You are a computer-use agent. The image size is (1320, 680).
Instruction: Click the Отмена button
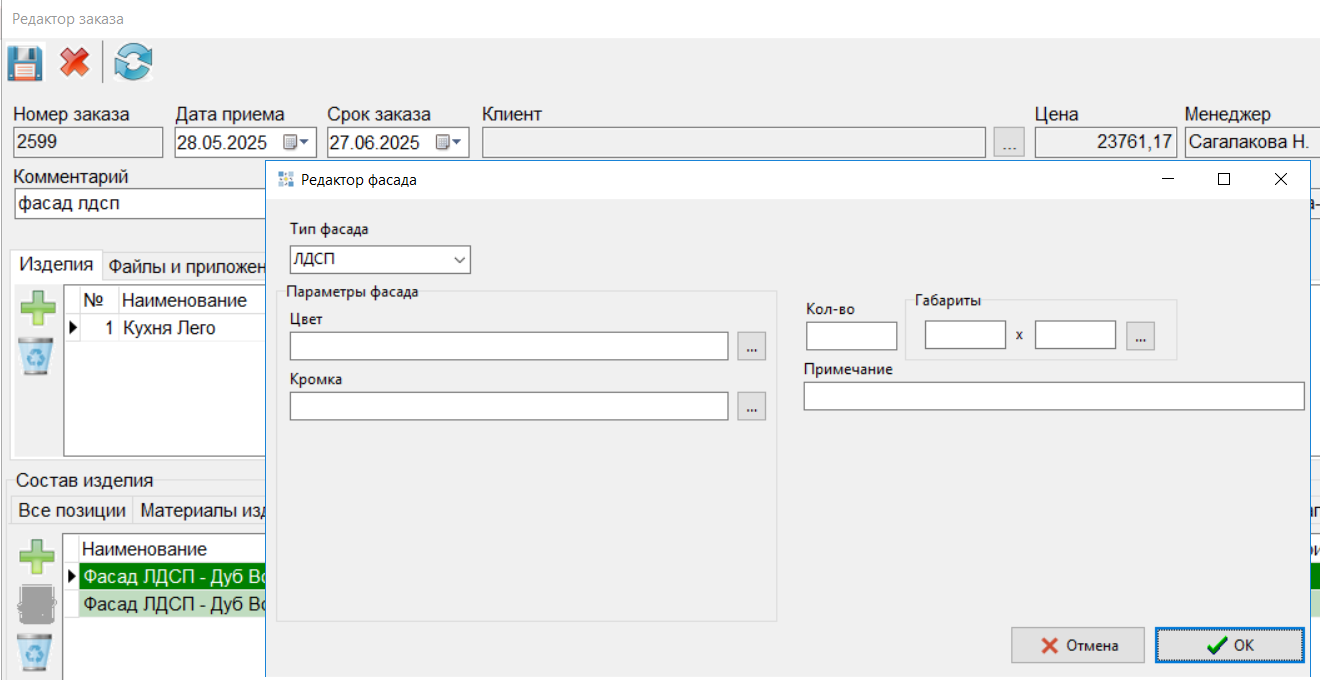tap(1078, 645)
